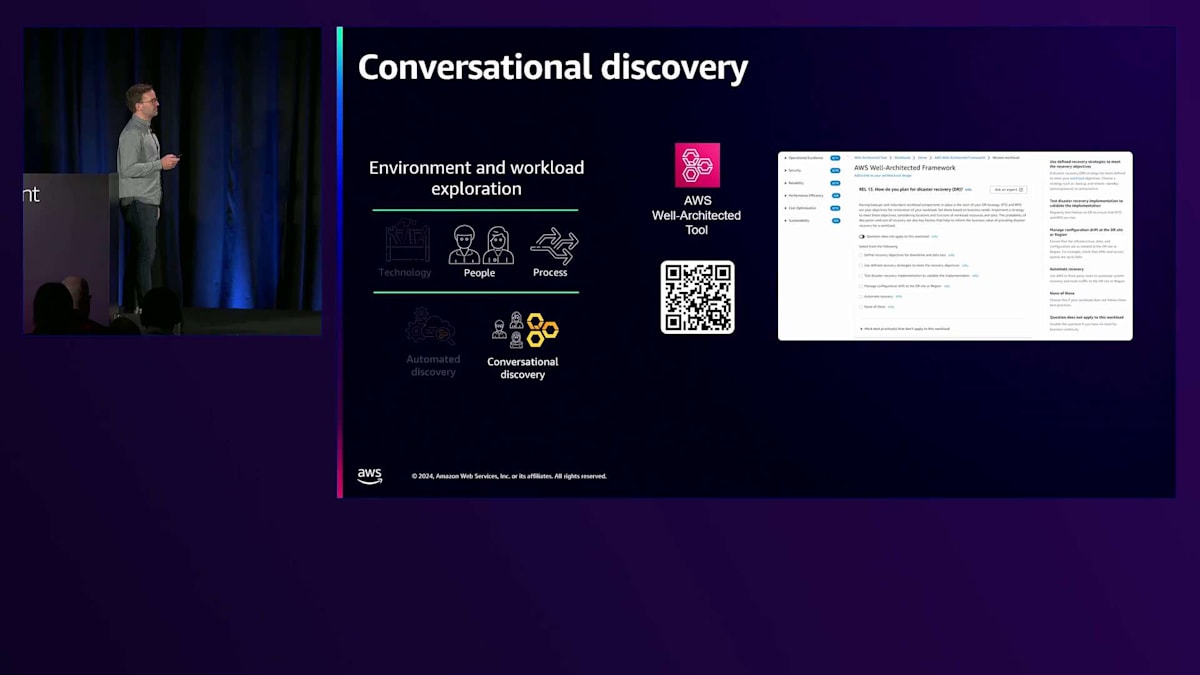Screen dimensions: 1200x675
Task: Expand the Cost Optimization pillar
Action: (786, 208)
